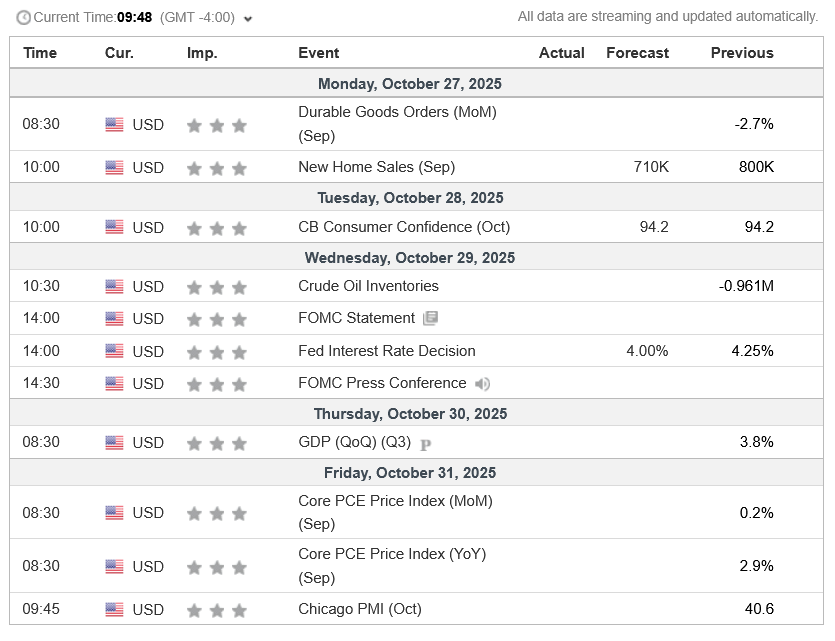Click importance stars for GDP (QoQ) (Q3)
Viewport: 835px width, 641px height.
[217, 443]
